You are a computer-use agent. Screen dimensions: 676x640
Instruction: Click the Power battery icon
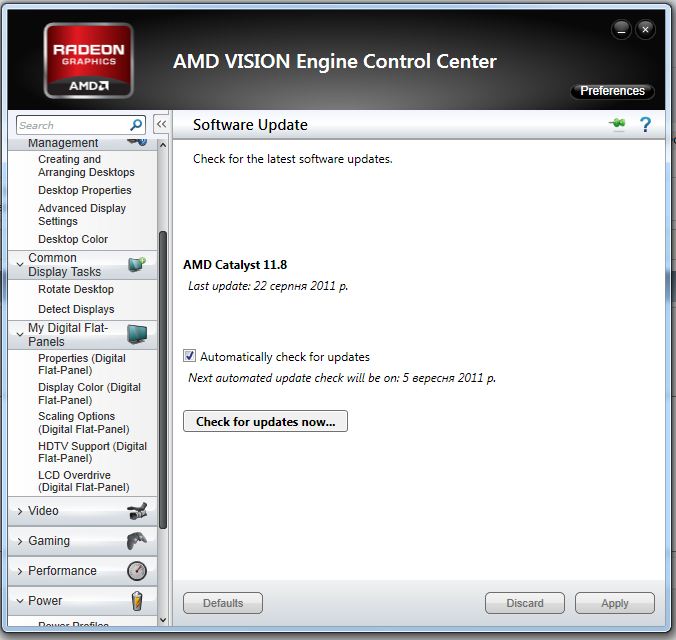click(137, 601)
